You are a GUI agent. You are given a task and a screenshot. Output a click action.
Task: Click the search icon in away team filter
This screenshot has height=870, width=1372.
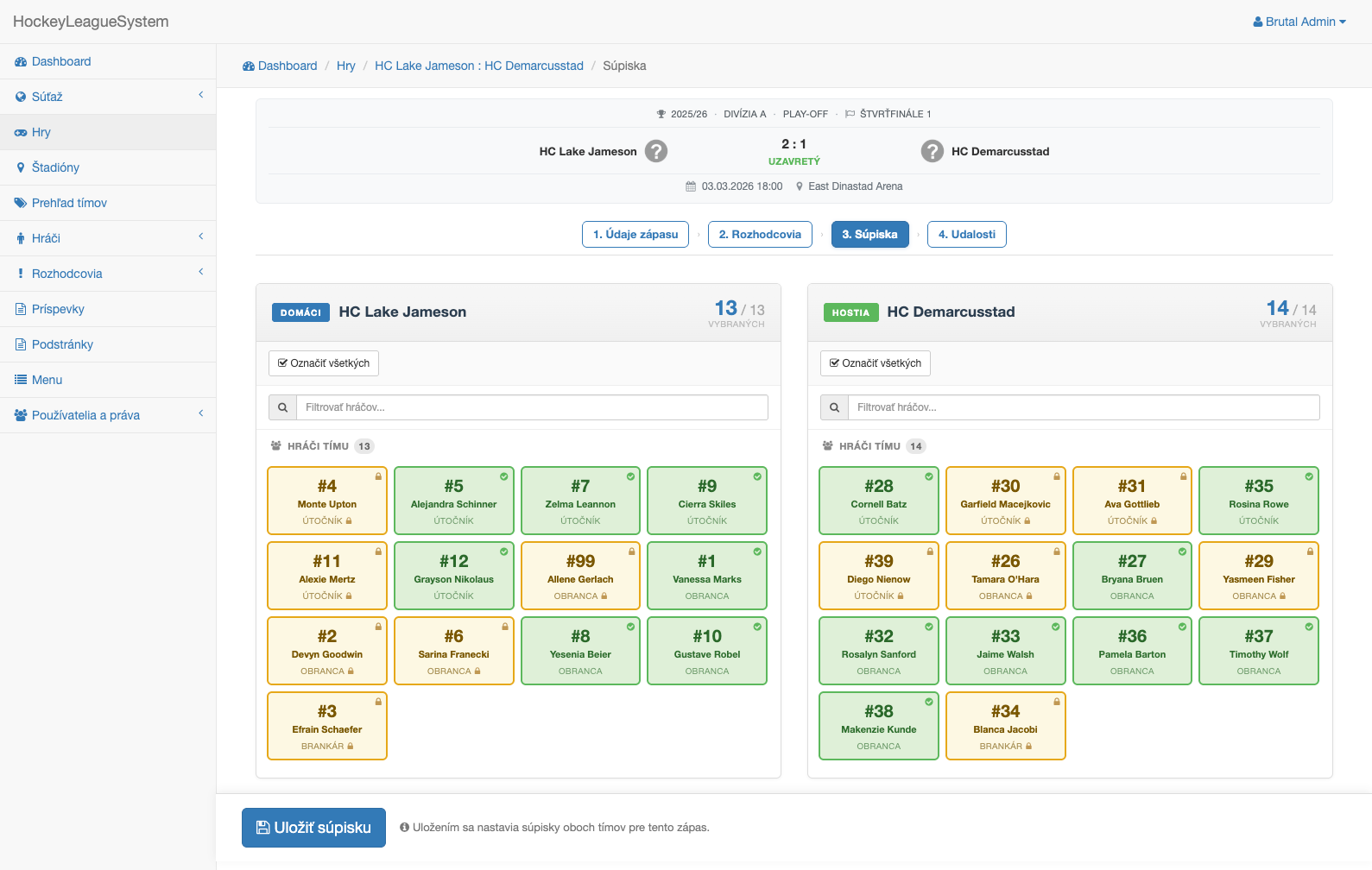coord(834,407)
